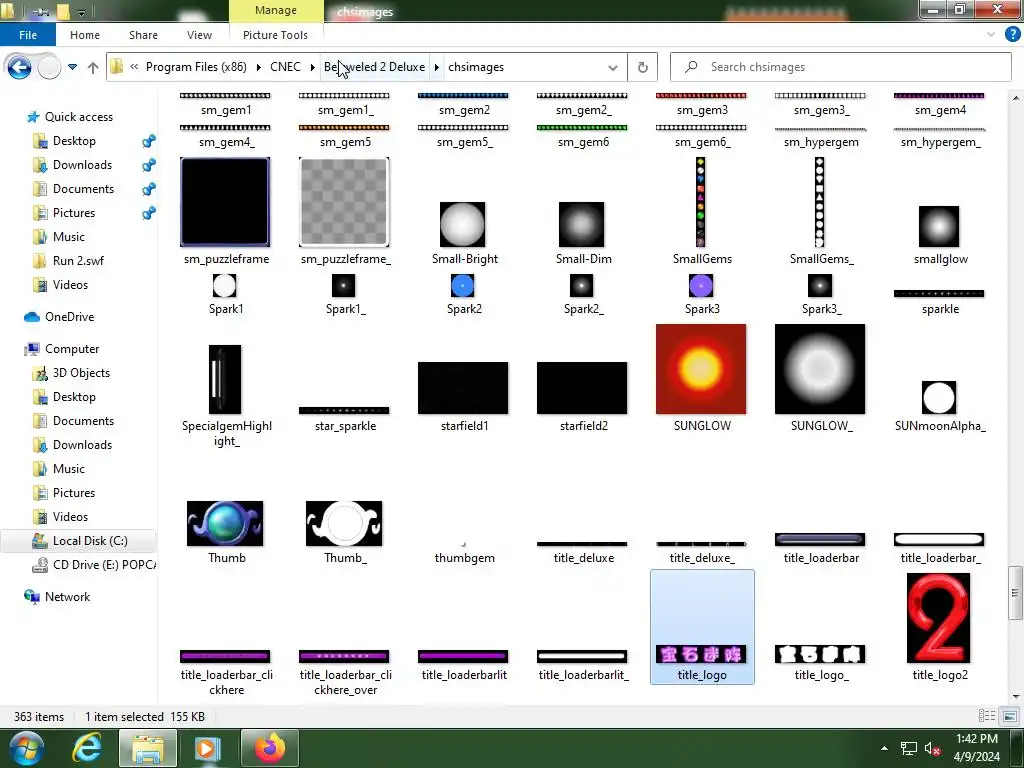
Task: Switch to large thumbnails view icon
Action: (x=1010, y=716)
